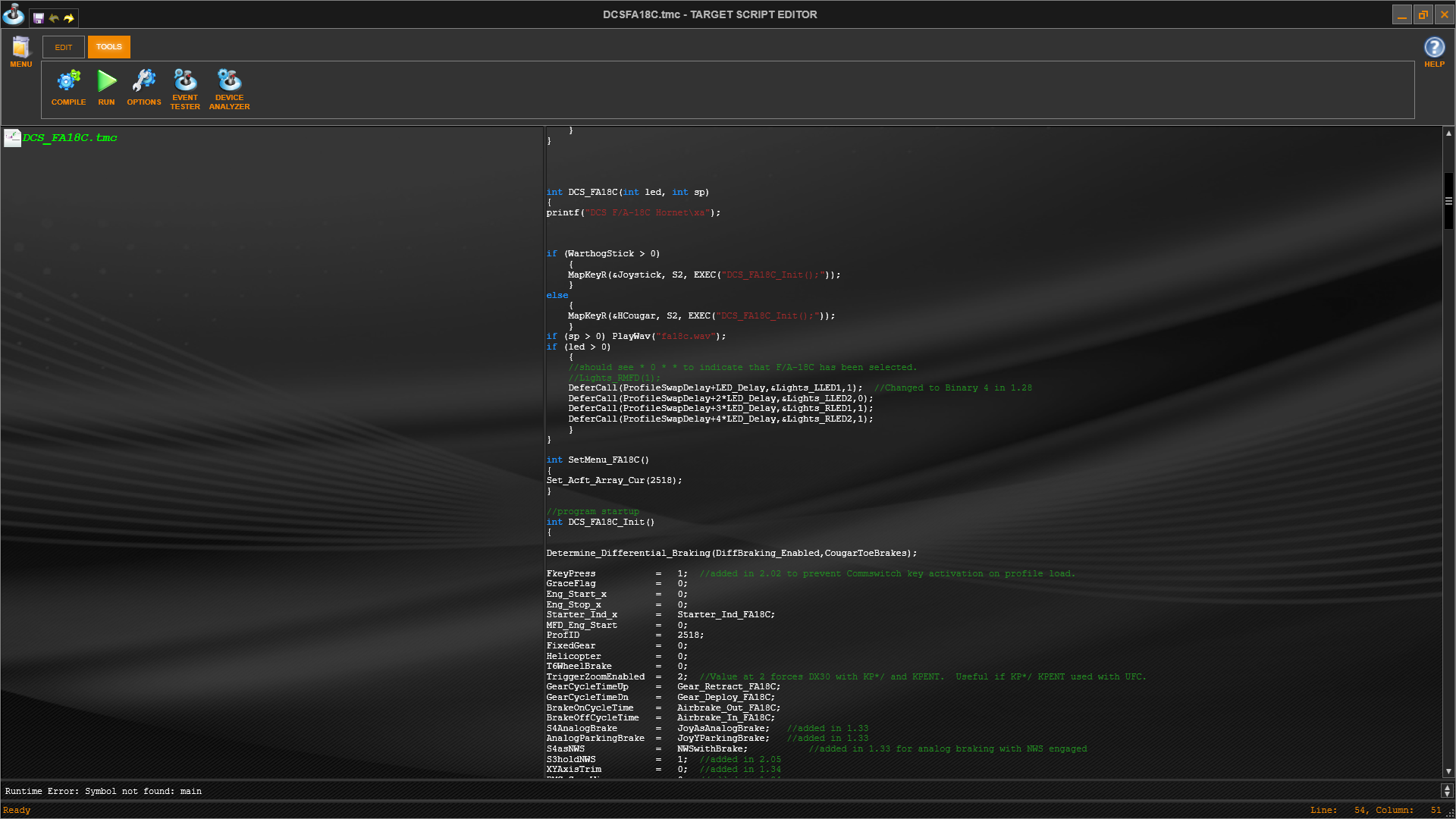Click the Line 54 indicator in status bar
The image size is (1456, 819).
pos(1338,811)
